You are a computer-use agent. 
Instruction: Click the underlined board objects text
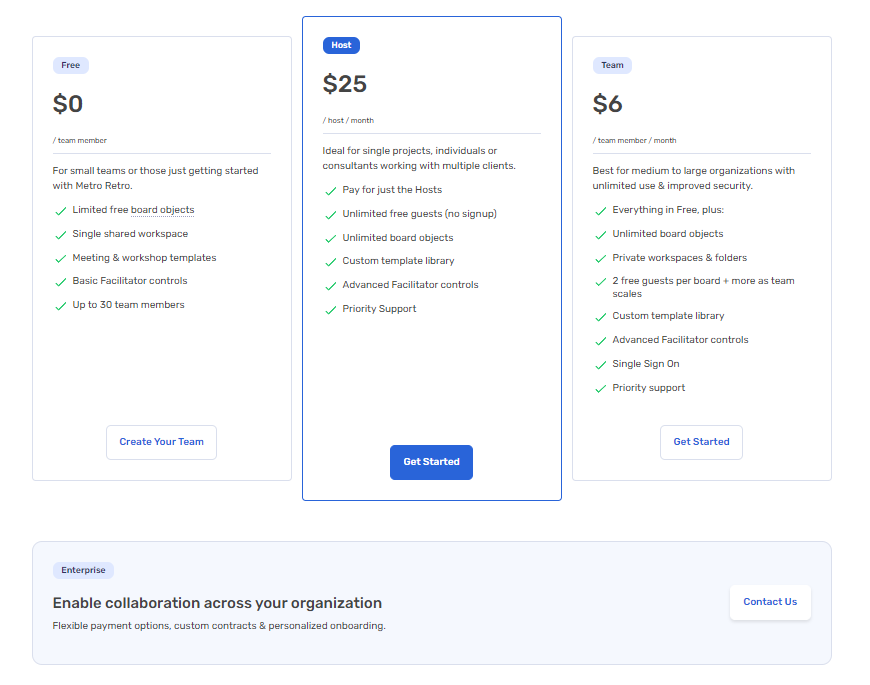tap(162, 210)
